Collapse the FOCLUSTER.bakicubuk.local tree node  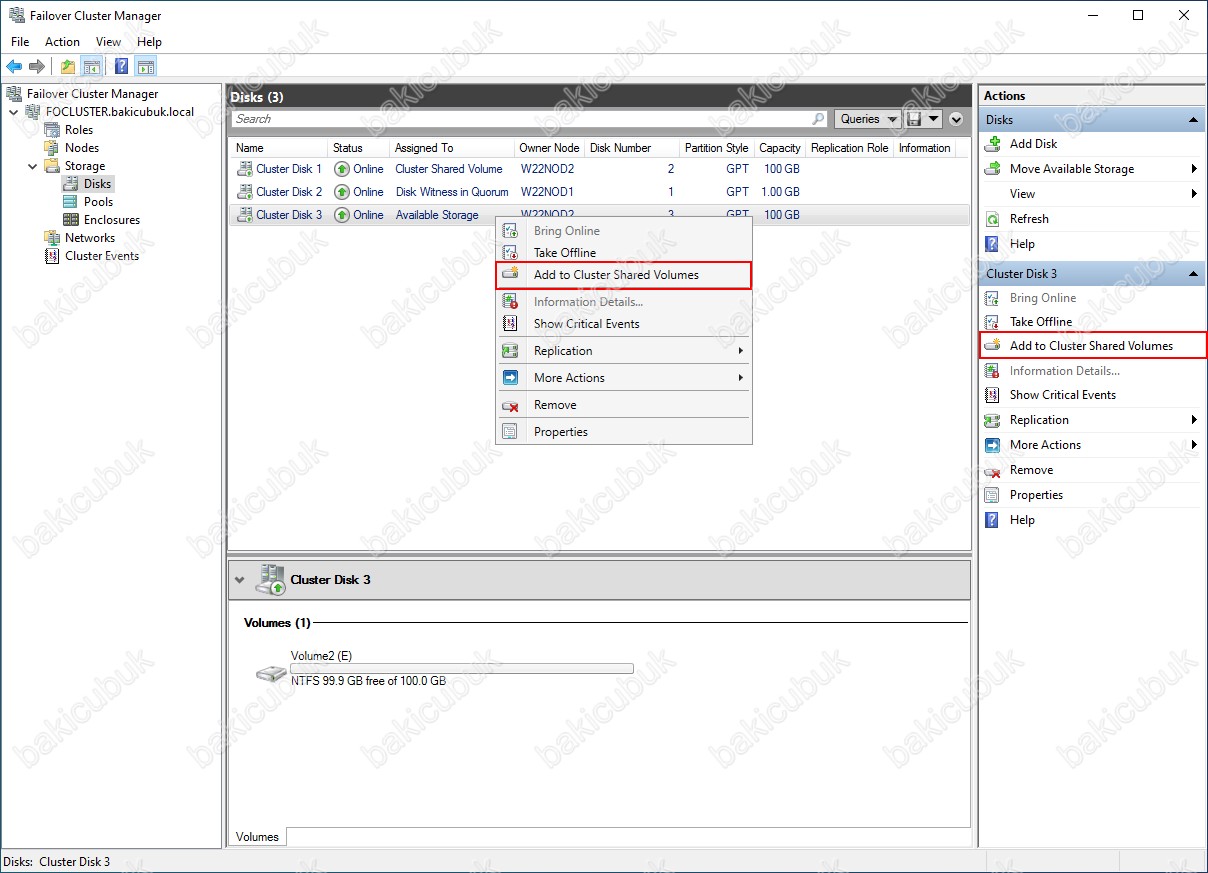(x=13, y=112)
